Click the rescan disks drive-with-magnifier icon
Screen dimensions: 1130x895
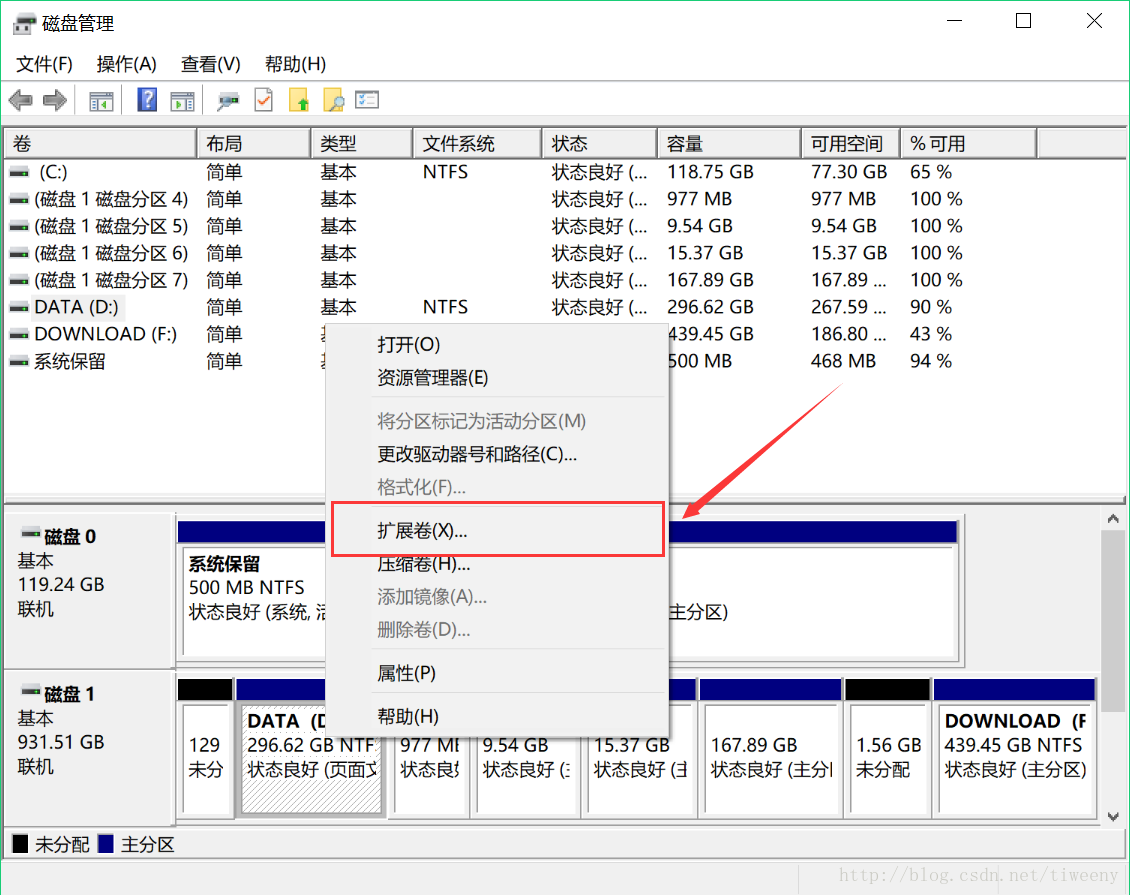tap(228, 101)
